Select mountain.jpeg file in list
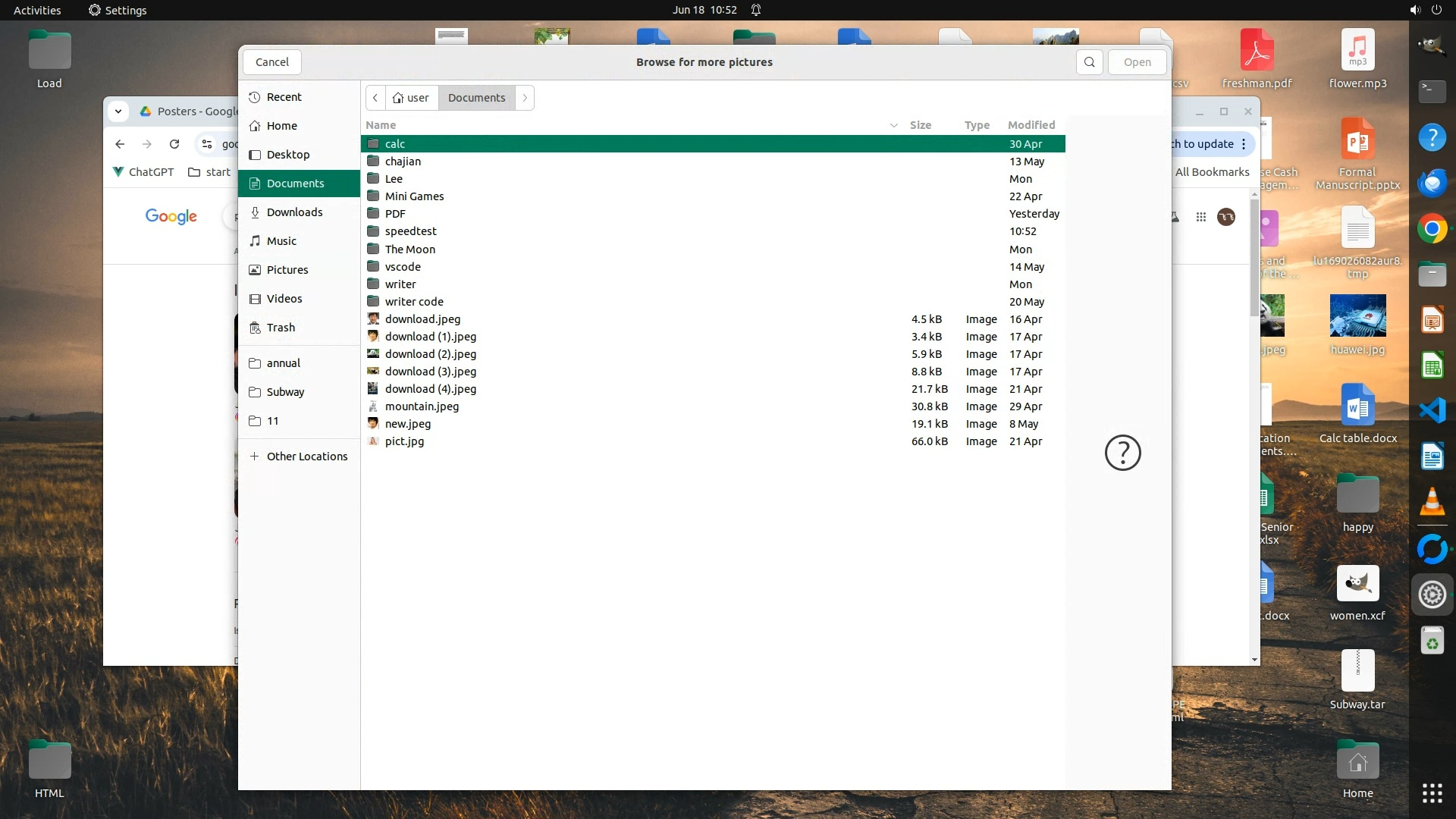This screenshot has height=819, width=1456. click(422, 406)
